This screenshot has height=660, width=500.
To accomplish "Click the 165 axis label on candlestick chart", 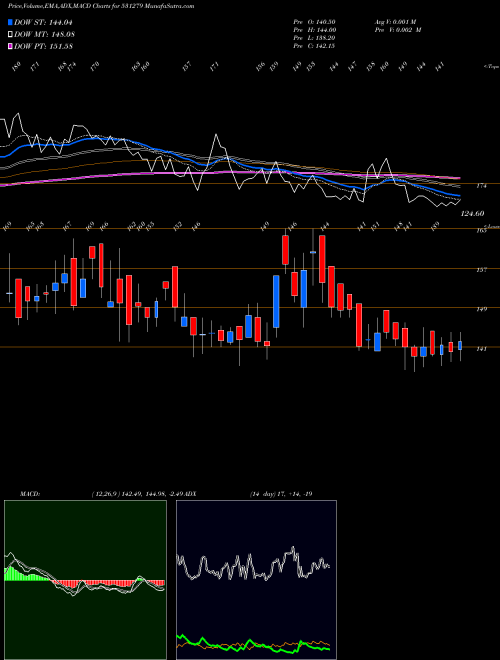I will point(481,231).
